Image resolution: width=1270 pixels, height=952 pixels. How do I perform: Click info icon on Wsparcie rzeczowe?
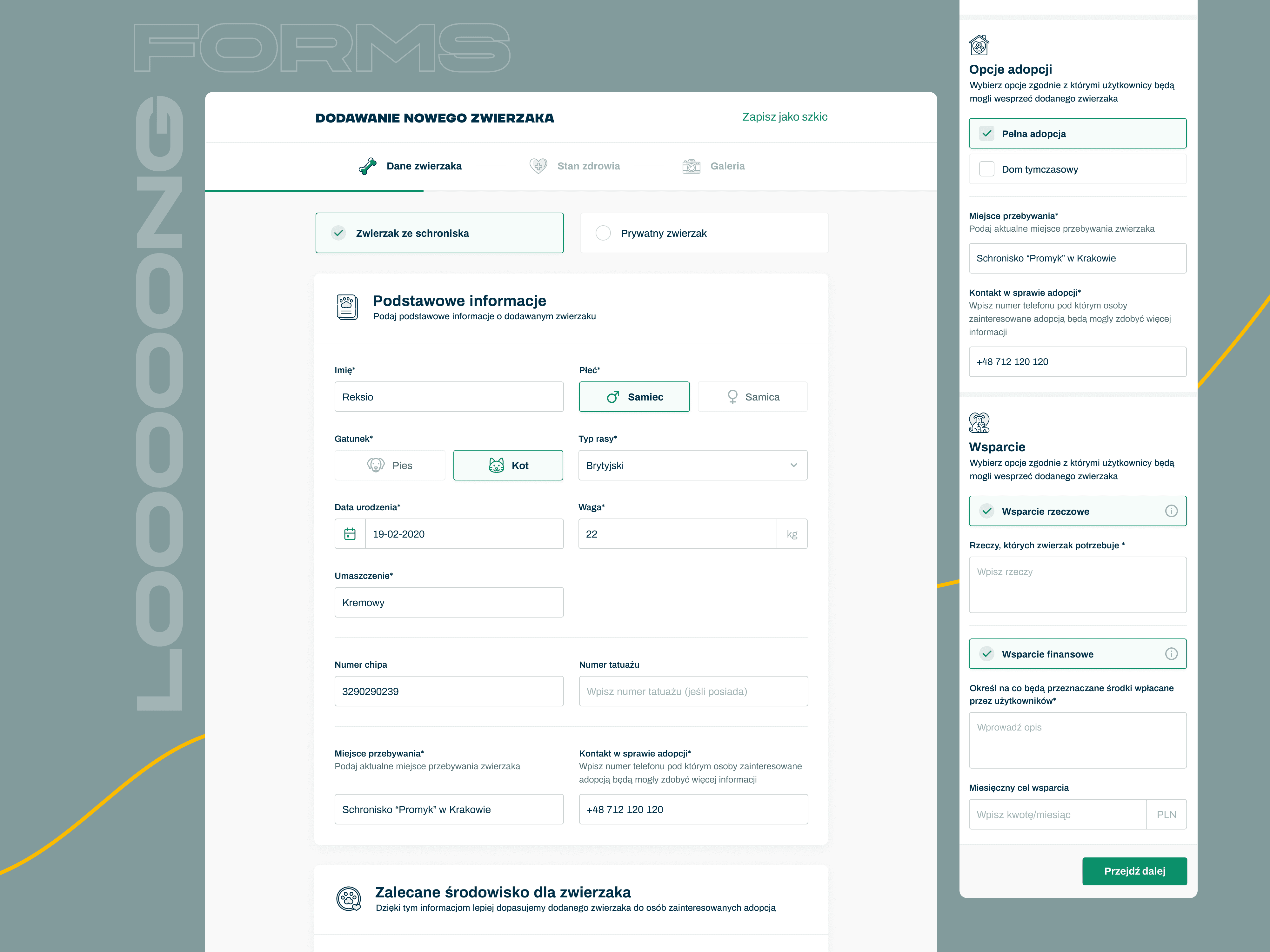click(x=1171, y=511)
